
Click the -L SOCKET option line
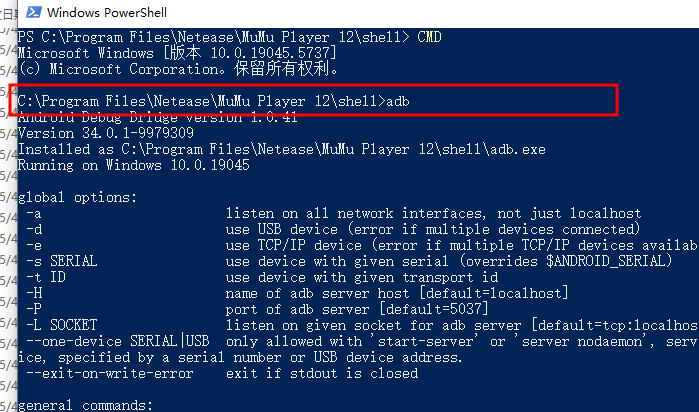[300, 325]
